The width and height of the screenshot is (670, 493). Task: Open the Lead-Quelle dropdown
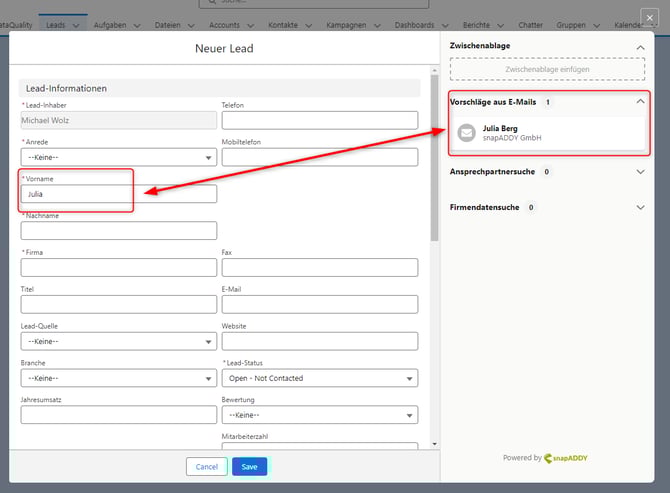point(118,341)
